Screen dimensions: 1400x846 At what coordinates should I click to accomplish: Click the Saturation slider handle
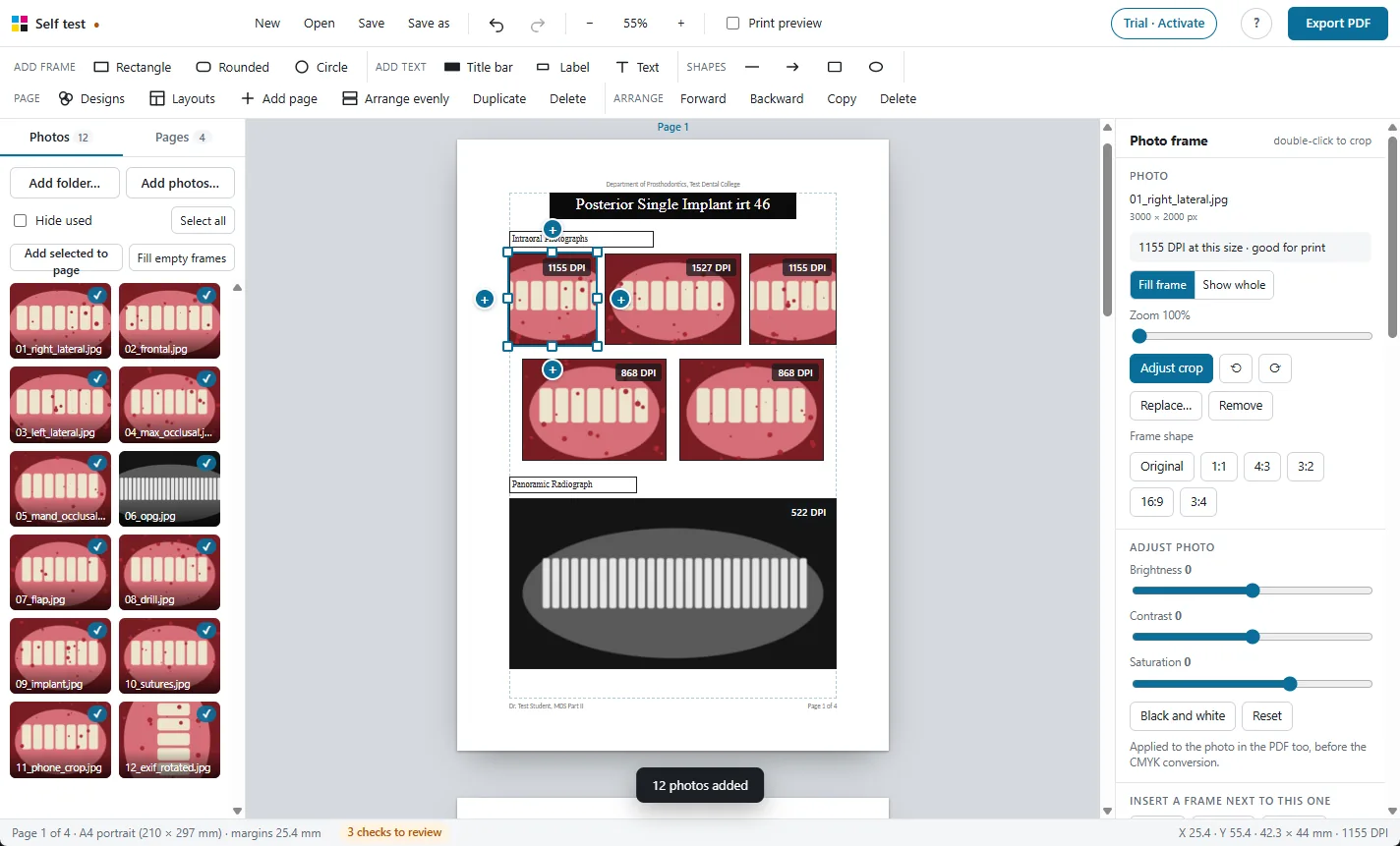coord(1290,684)
